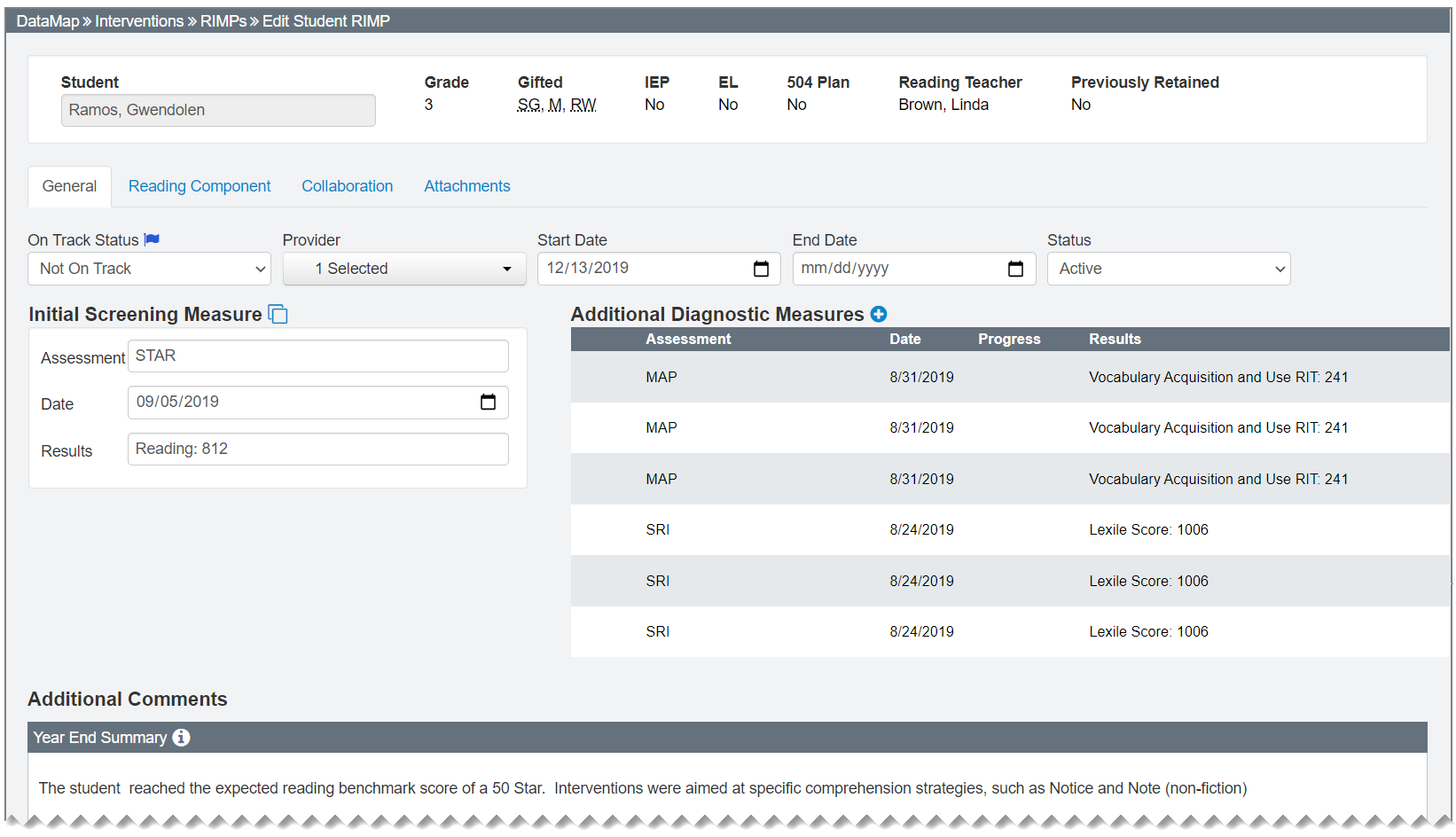The width and height of the screenshot is (1456, 837).
Task: Click the Results field with Reading: 812
Action: pos(317,450)
